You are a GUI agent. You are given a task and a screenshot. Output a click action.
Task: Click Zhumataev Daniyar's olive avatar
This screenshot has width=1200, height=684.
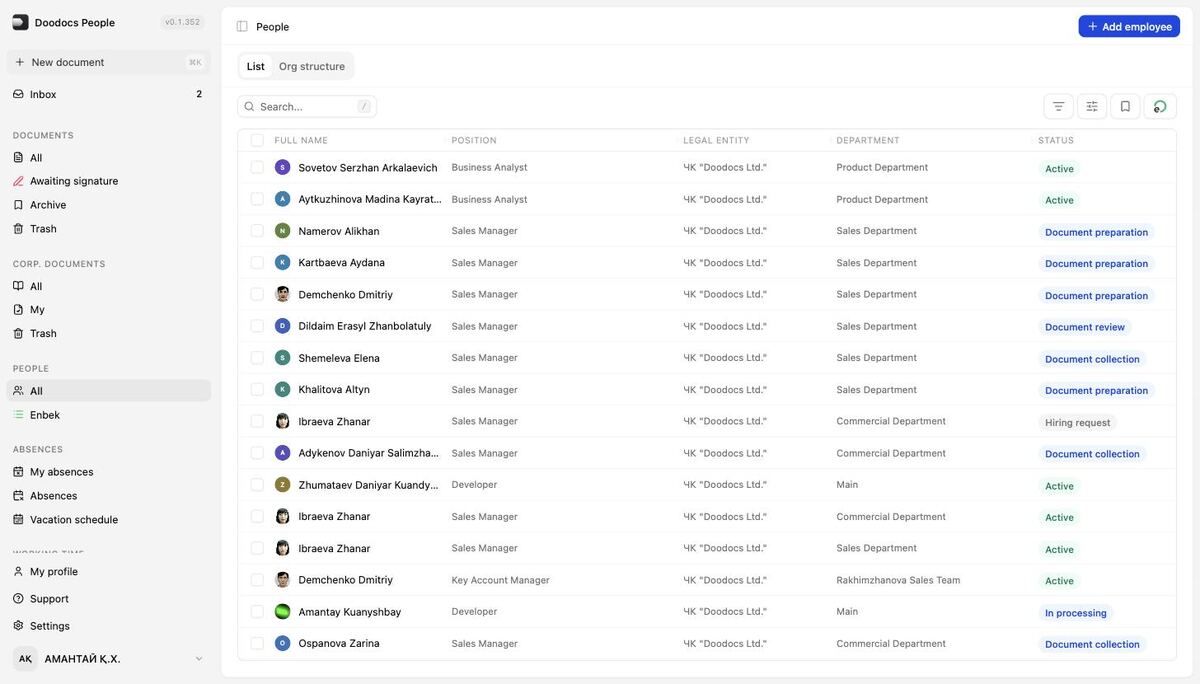283,485
